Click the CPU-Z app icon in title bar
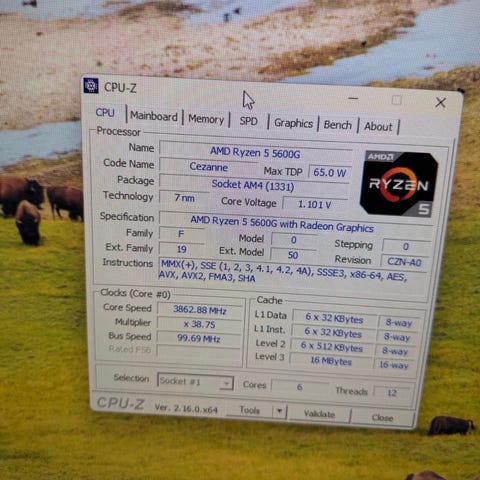 pyautogui.click(x=91, y=86)
